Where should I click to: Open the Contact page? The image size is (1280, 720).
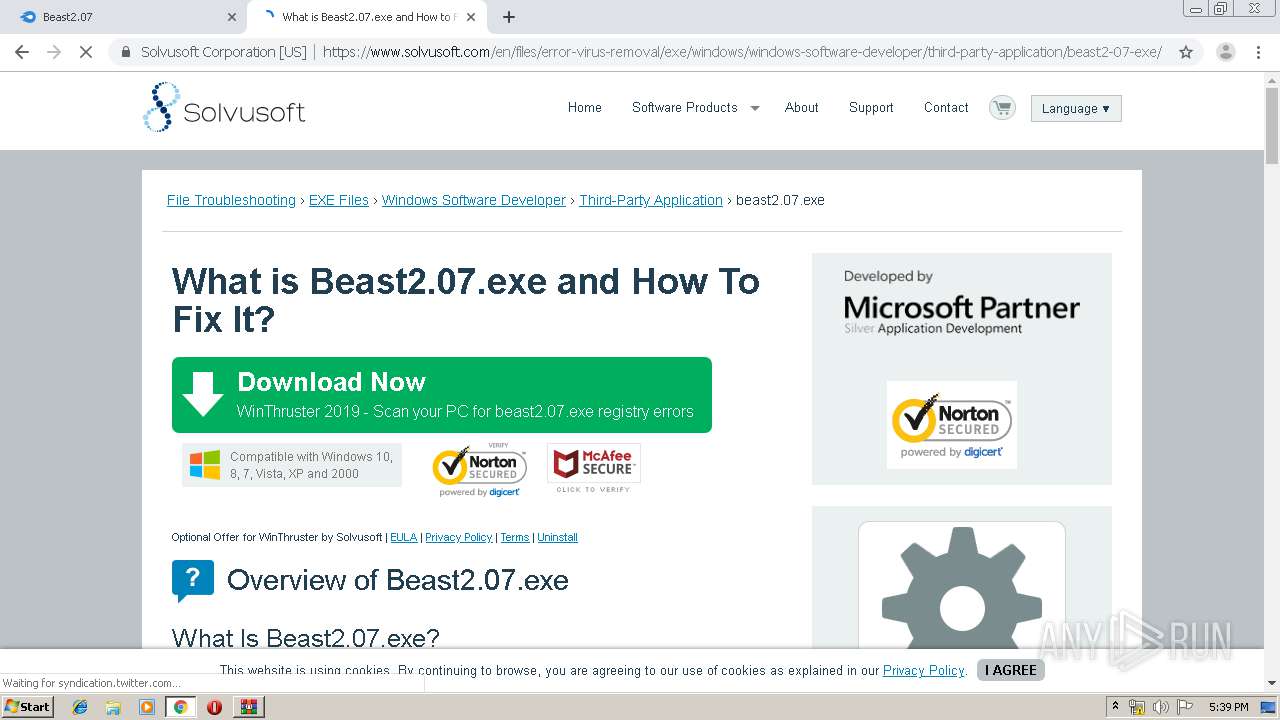pos(946,107)
